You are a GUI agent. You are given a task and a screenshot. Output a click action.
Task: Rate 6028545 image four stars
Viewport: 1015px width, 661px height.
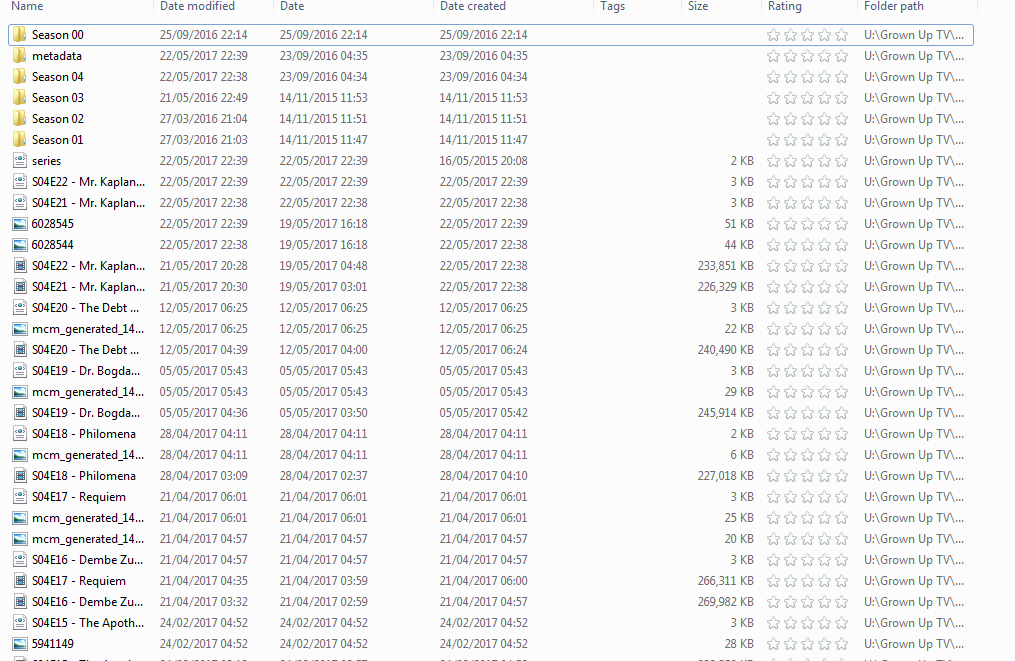(x=825, y=224)
